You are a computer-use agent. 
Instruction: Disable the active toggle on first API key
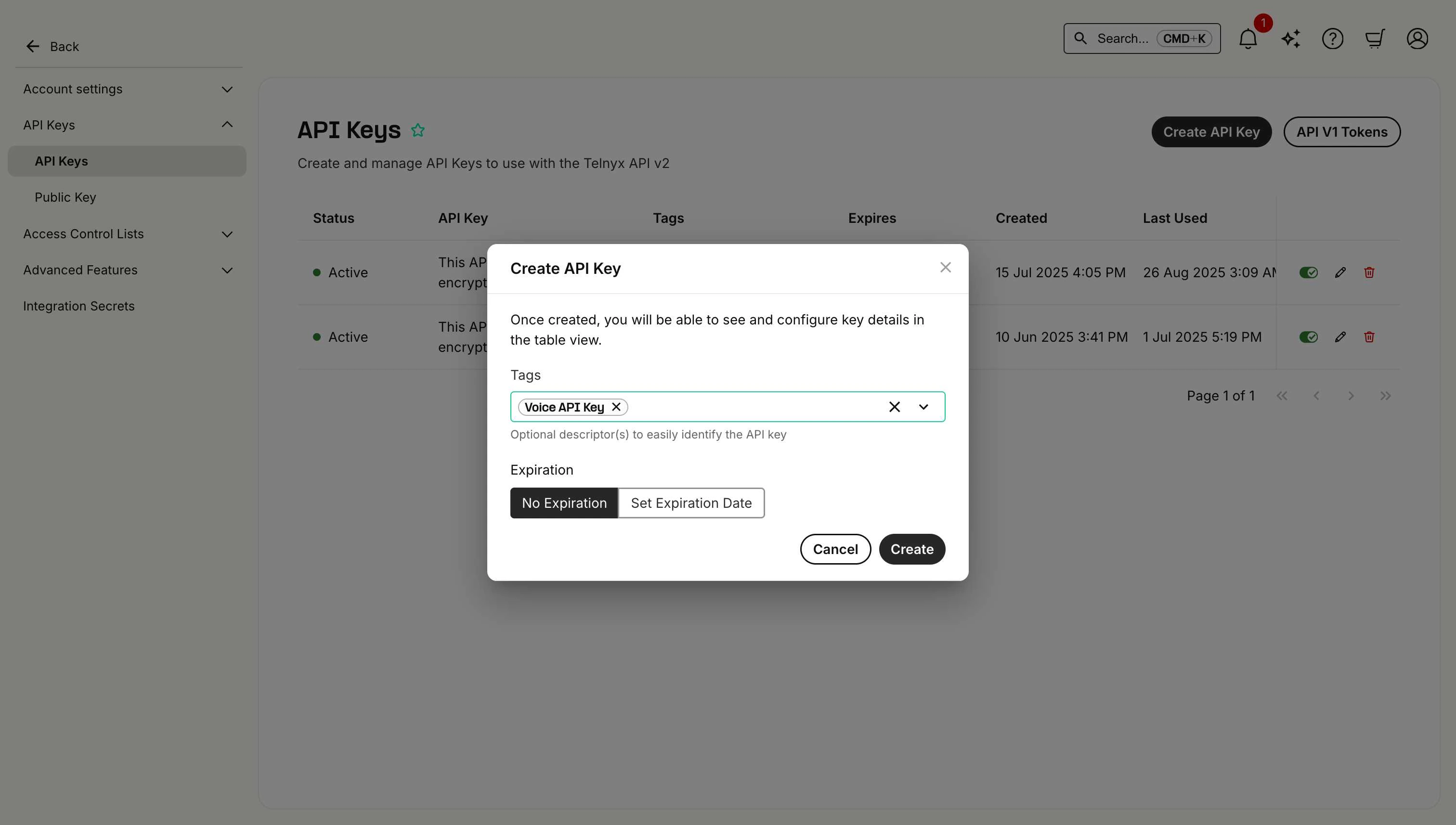coord(1309,272)
